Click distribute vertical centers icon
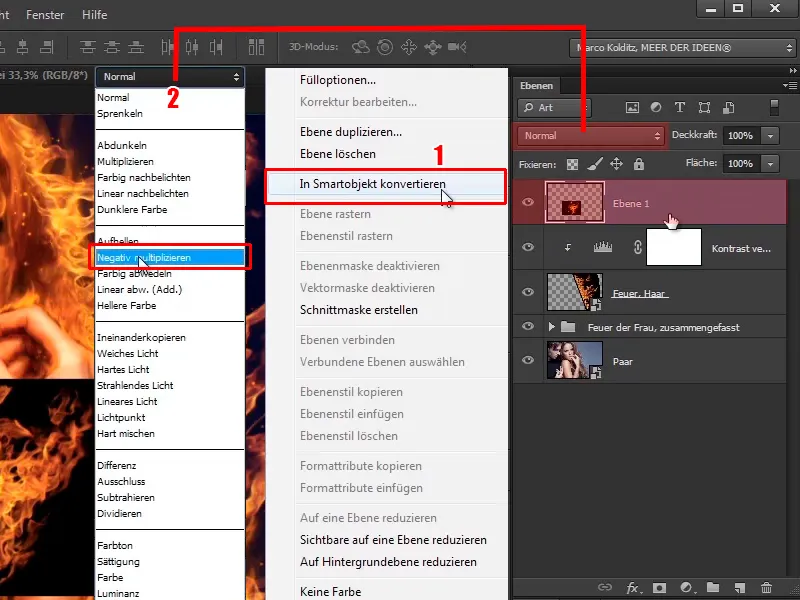 coord(112,47)
